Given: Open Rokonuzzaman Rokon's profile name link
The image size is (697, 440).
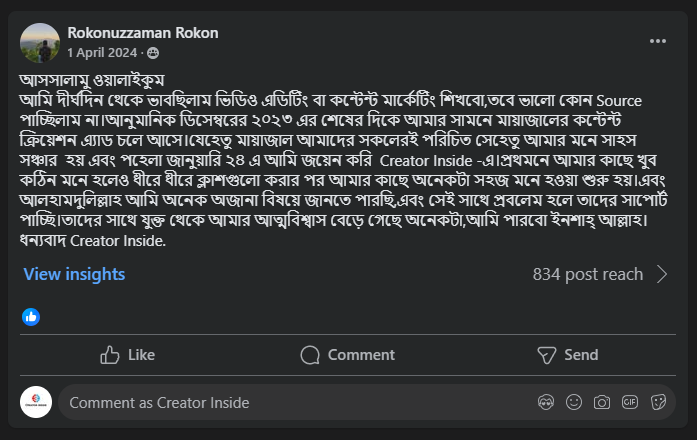Looking at the screenshot, I should coord(142,33).
